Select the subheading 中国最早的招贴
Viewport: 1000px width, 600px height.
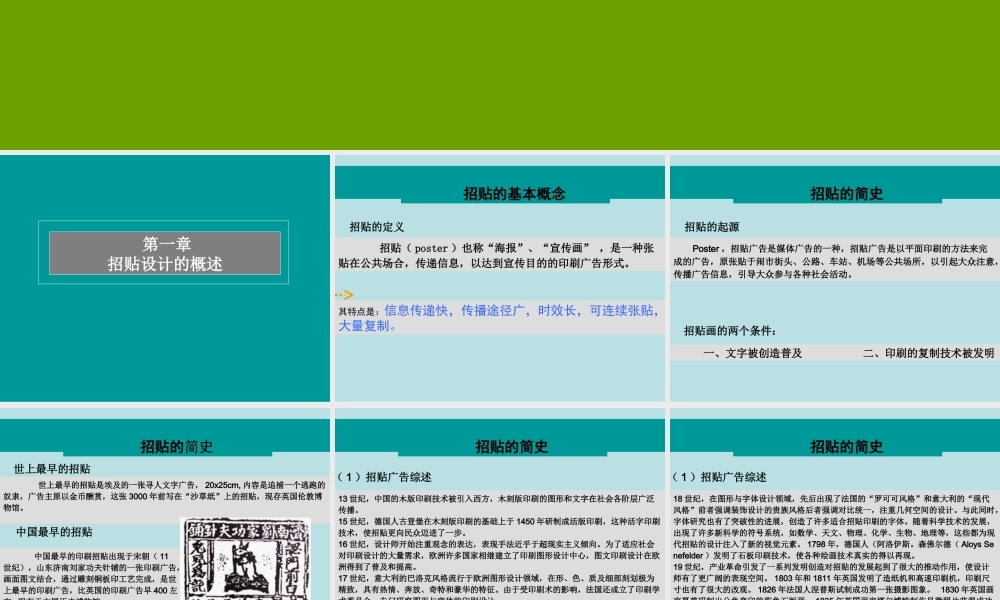coord(54,532)
